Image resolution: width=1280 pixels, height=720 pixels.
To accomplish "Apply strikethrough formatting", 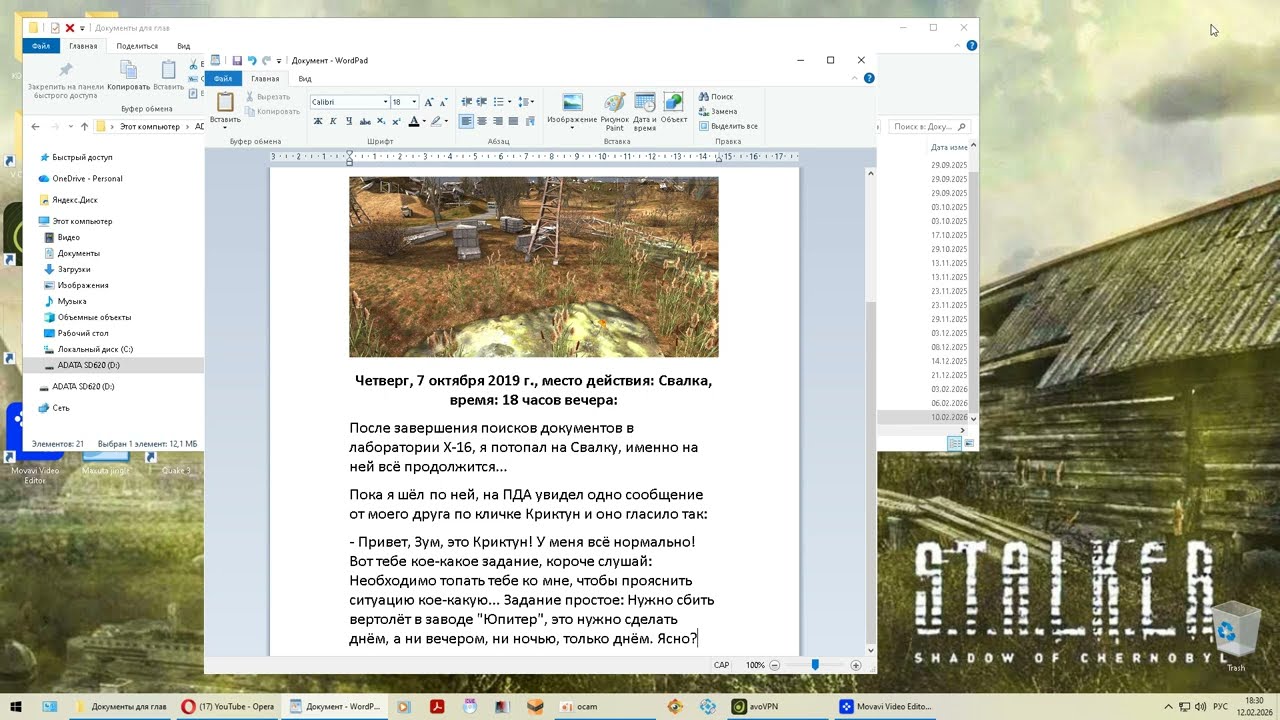I will pos(365,121).
